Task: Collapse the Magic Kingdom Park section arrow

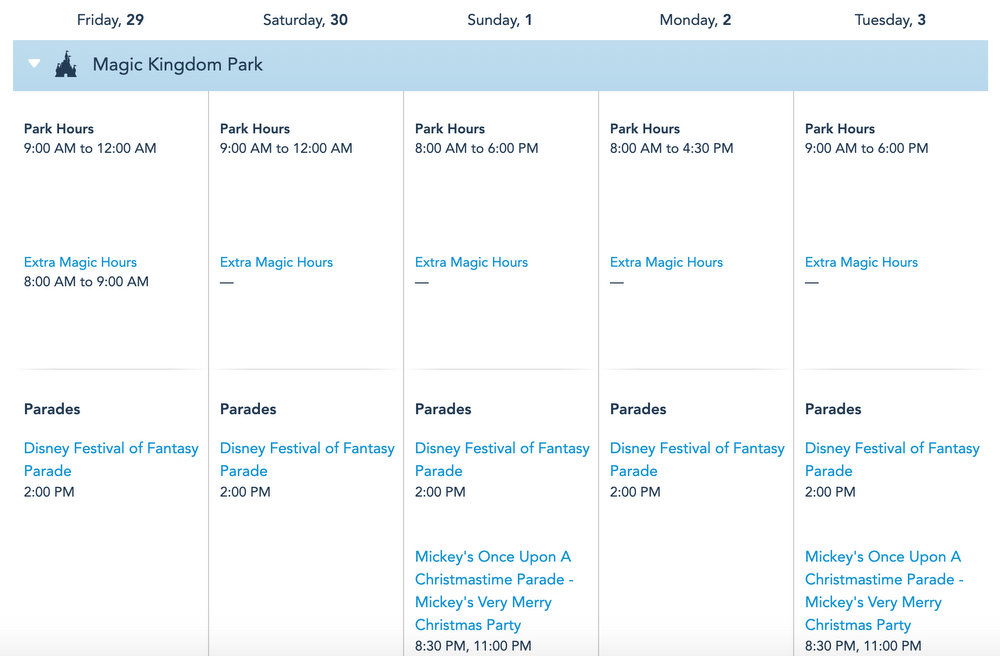Action: pyautogui.click(x=35, y=64)
